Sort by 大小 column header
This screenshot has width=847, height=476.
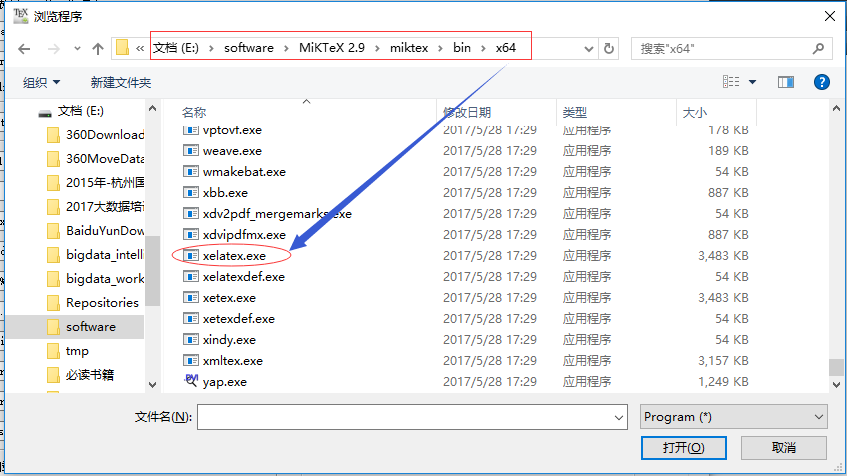[694, 112]
